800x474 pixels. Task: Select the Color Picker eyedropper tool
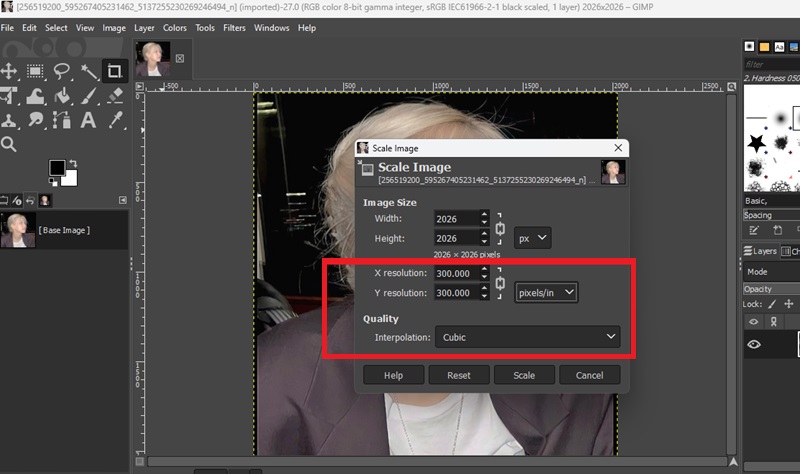point(115,120)
